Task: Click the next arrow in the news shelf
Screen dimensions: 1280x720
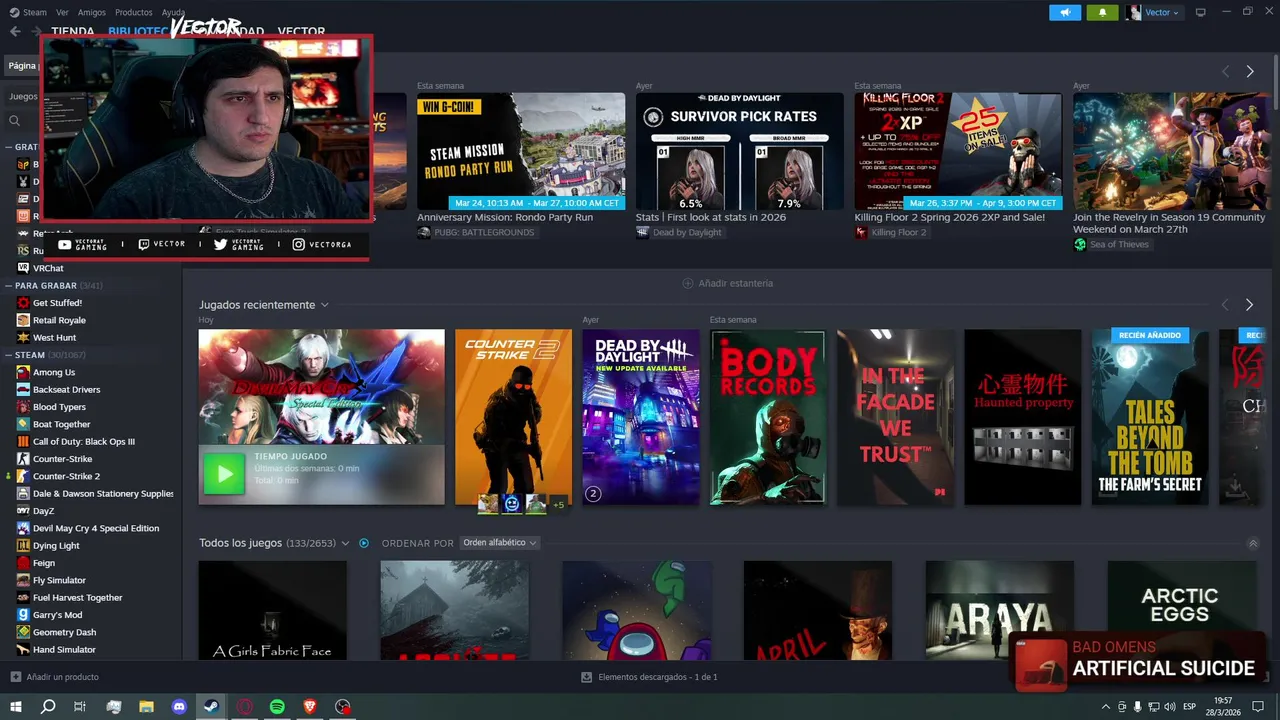Action: (1249, 72)
